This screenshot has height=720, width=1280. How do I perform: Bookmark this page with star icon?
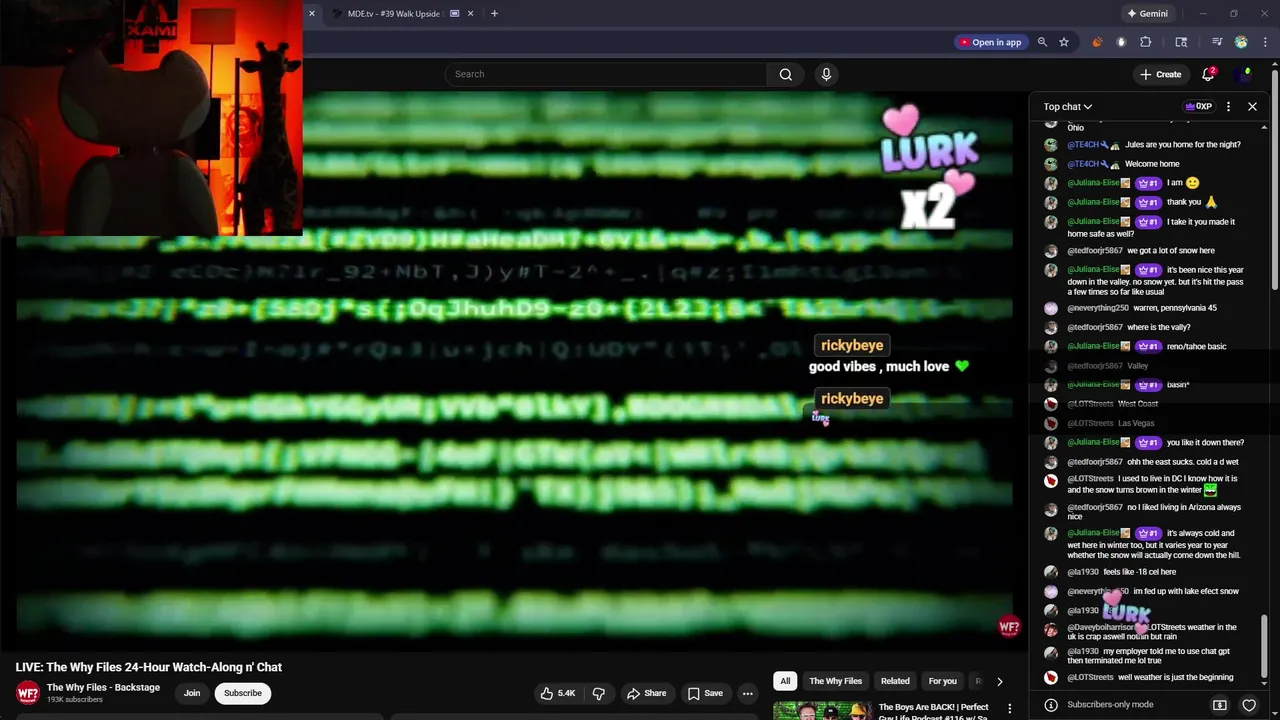pos(1064,42)
